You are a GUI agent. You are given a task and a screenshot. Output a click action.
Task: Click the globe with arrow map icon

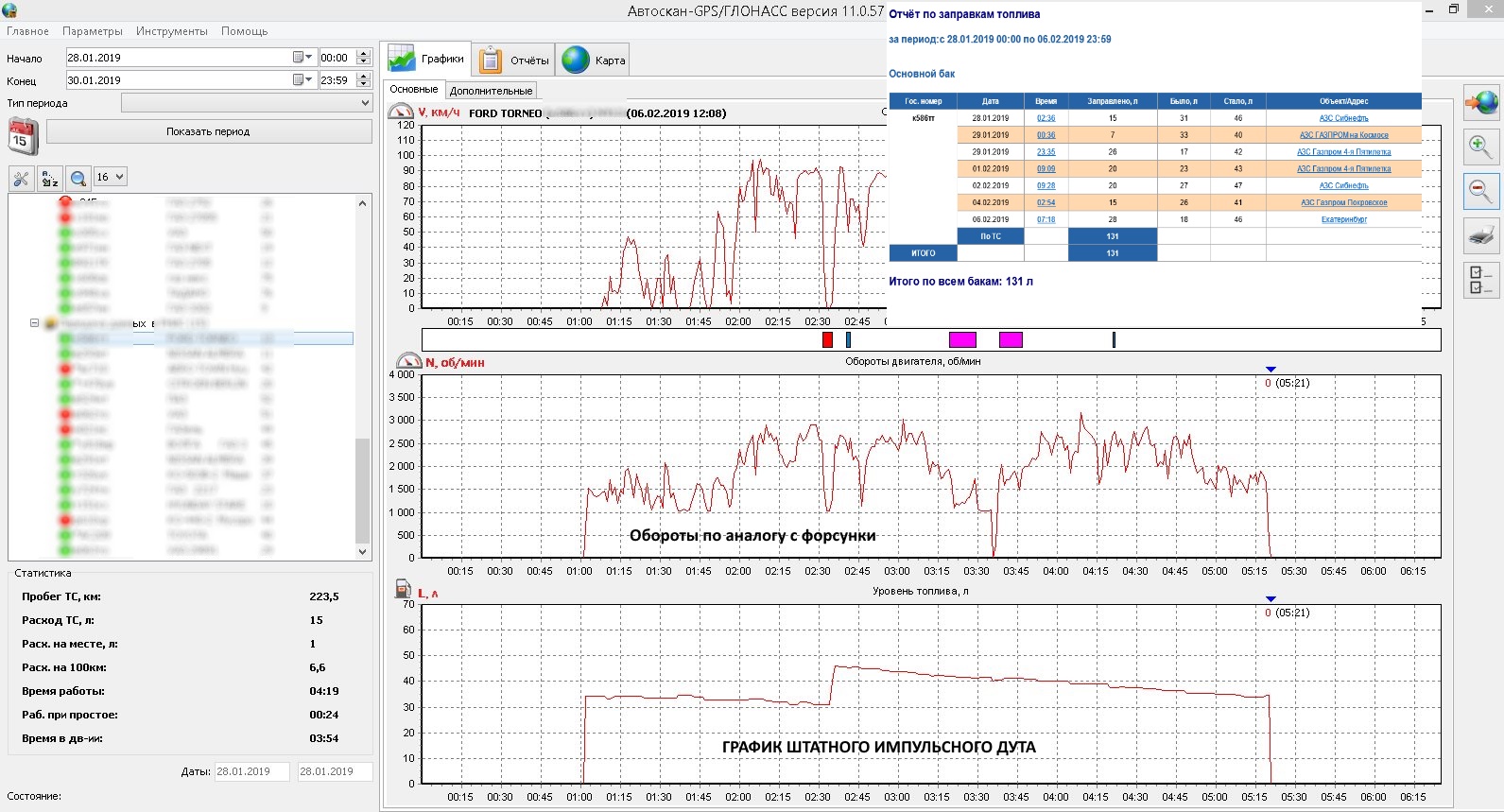(x=1480, y=103)
